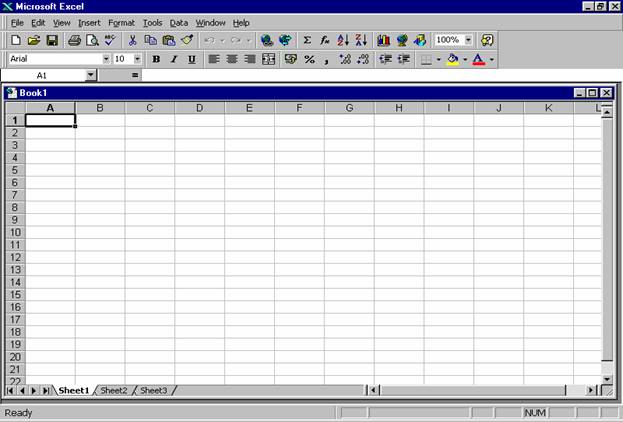Viewport: 623px width, 422px height.
Task: Click the AutoSum sigma icon
Action: tap(307, 40)
